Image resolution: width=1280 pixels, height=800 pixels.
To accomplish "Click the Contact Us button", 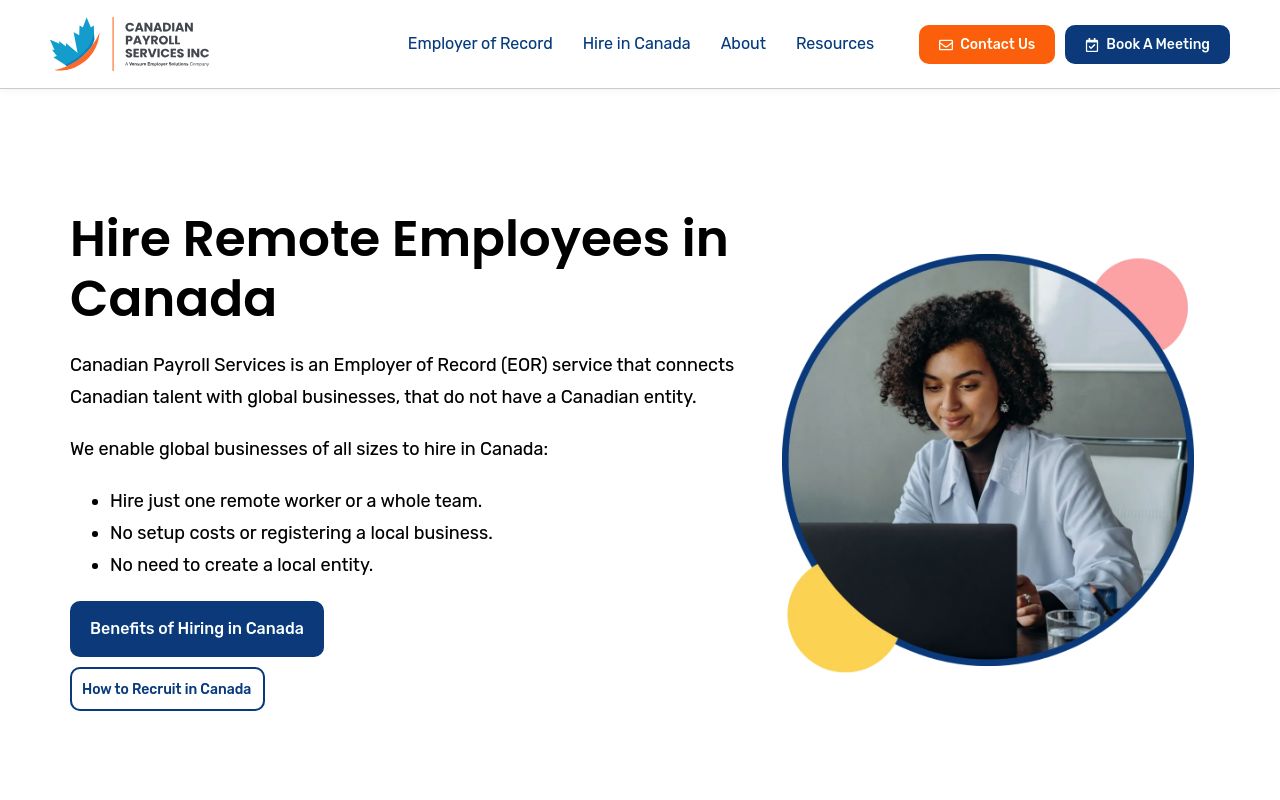I will click(x=987, y=44).
